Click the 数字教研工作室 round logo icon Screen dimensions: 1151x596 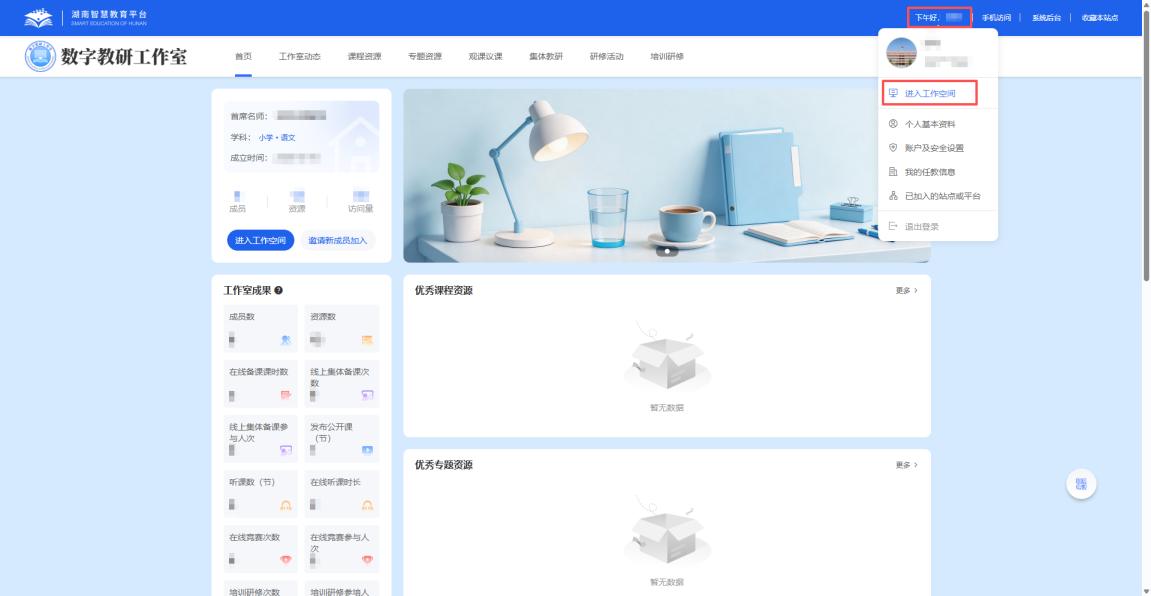click(x=40, y=57)
